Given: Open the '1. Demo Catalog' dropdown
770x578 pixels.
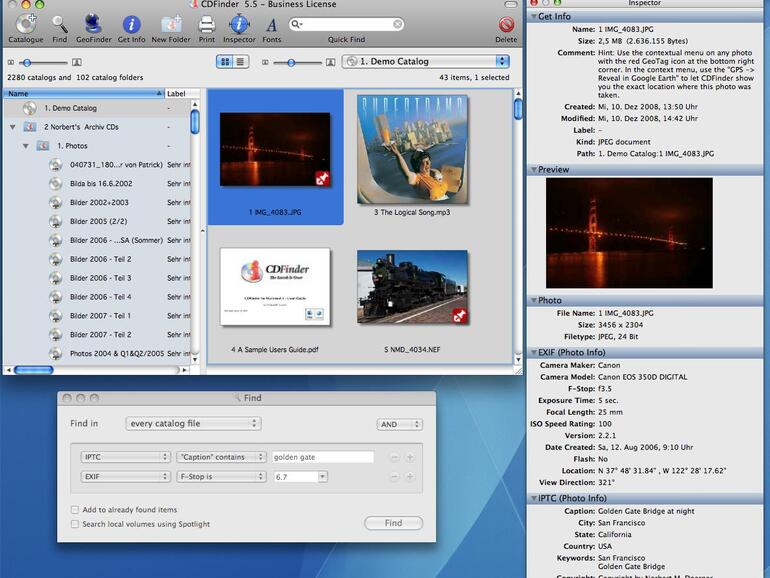Looking at the screenshot, I should tap(425, 62).
